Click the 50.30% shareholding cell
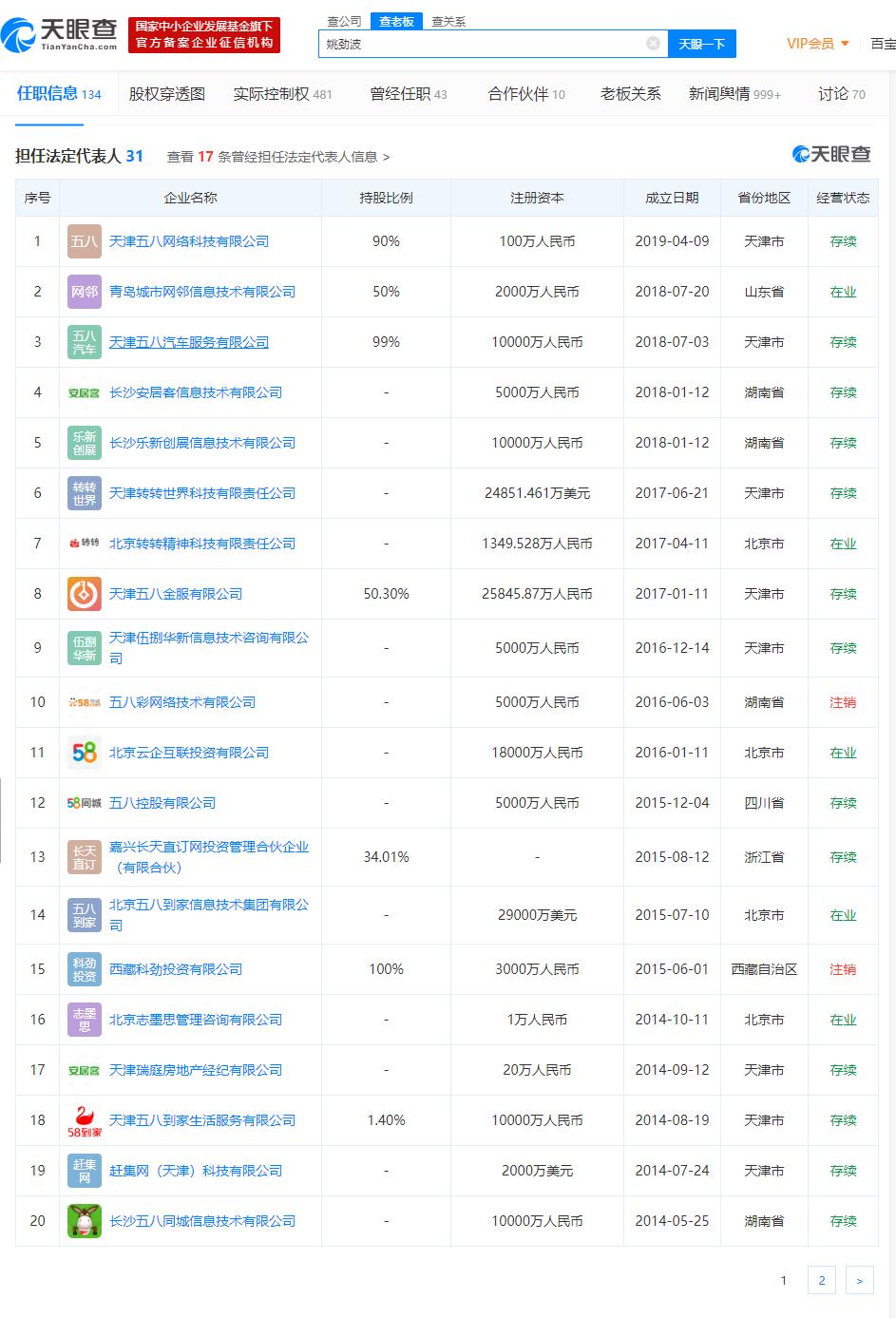This screenshot has width=896, height=1318. pyautogui.click(x=386, y=594)
